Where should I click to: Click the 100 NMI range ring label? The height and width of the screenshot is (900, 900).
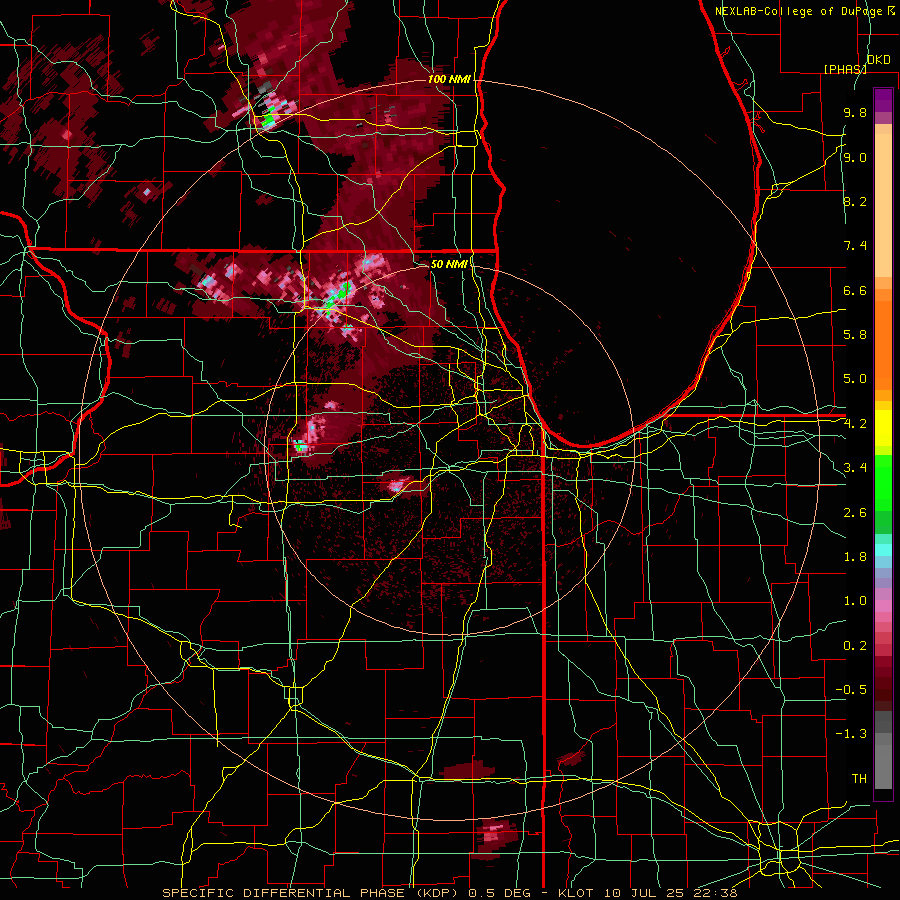(x=449, y=79)
